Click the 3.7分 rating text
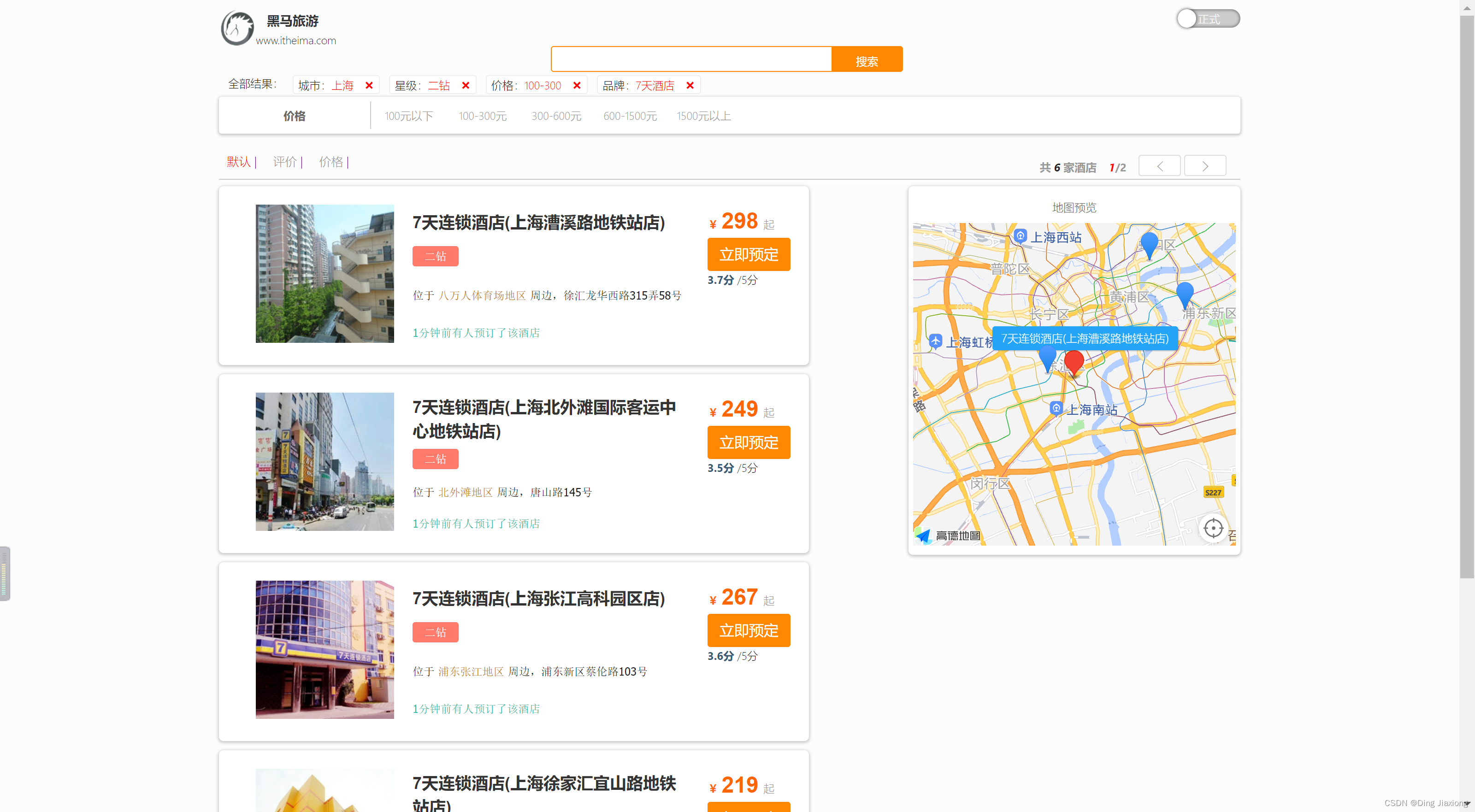Image resolution: width=1475 pixels, height=812 pixels. click(x=720, y=280)
